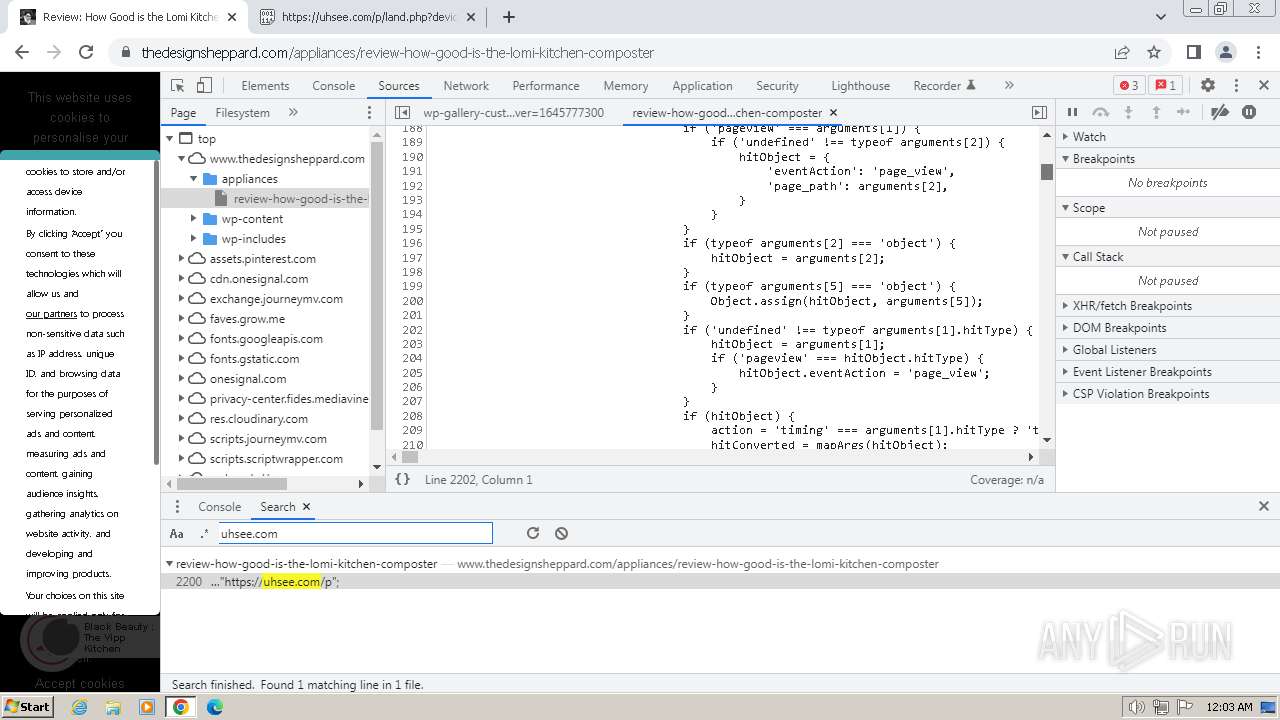Screen dimensions: 1280x720
Task: Refresh the search results
Action: tap(533, 534)
